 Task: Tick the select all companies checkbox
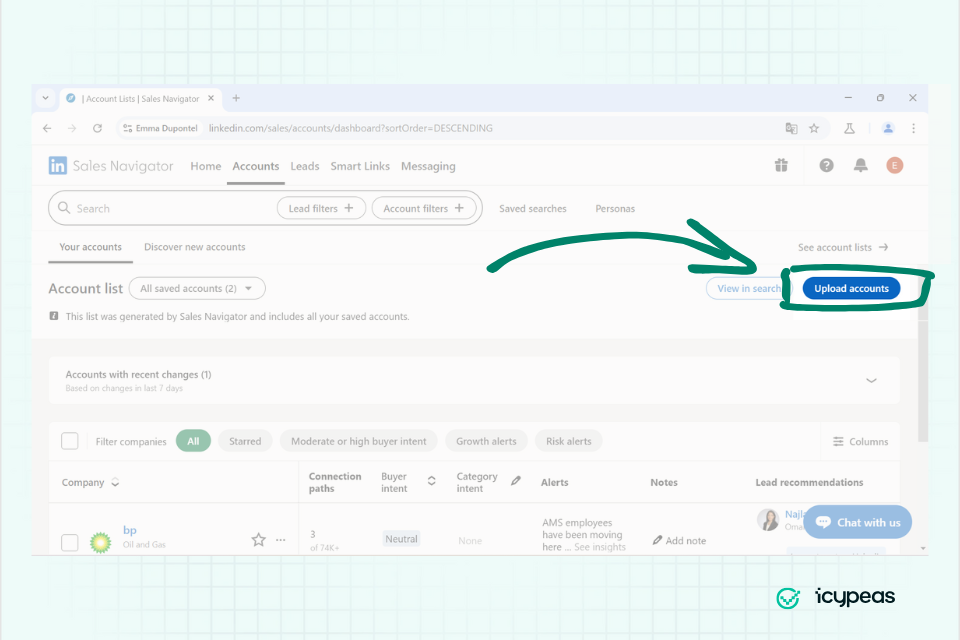point(70,441)
